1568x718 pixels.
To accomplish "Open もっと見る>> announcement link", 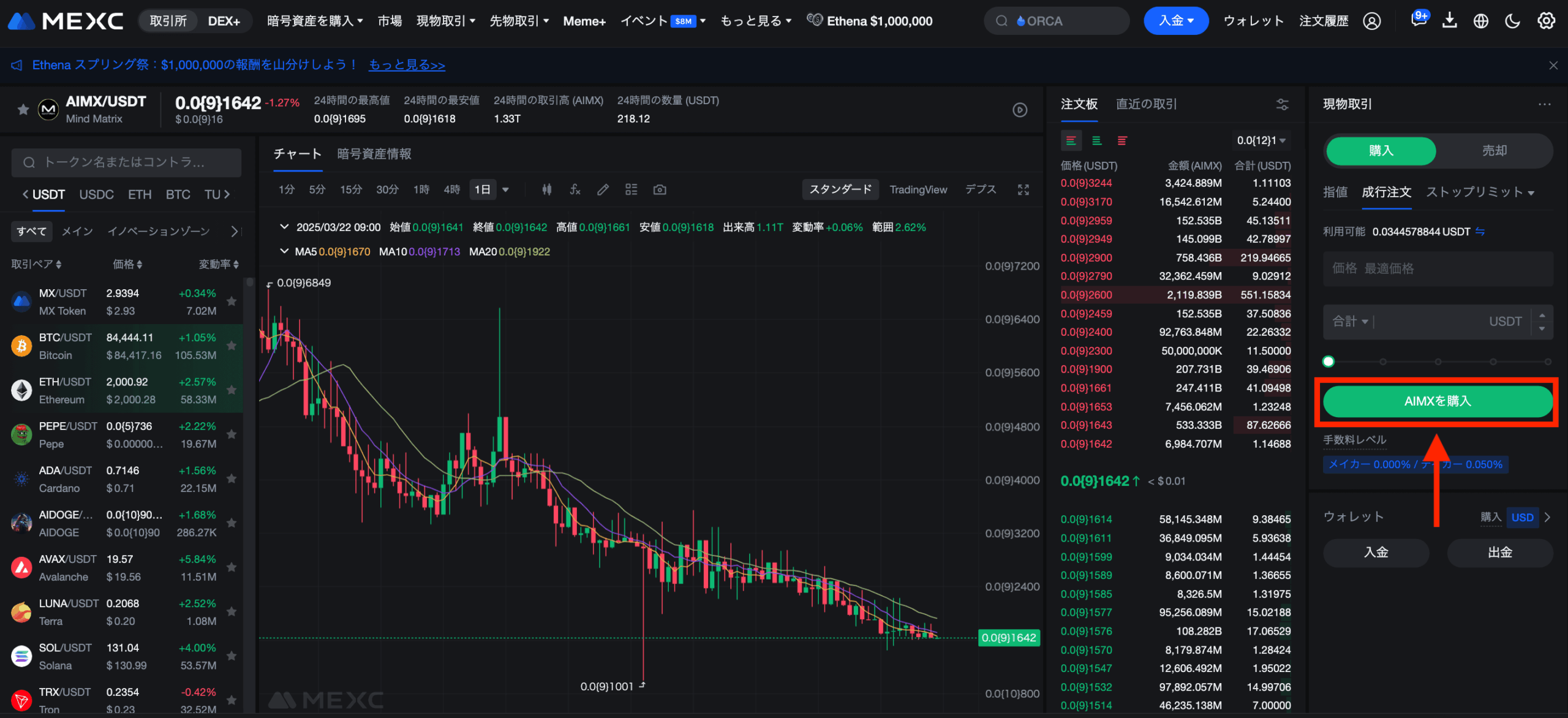I will (x=407, y=65).
